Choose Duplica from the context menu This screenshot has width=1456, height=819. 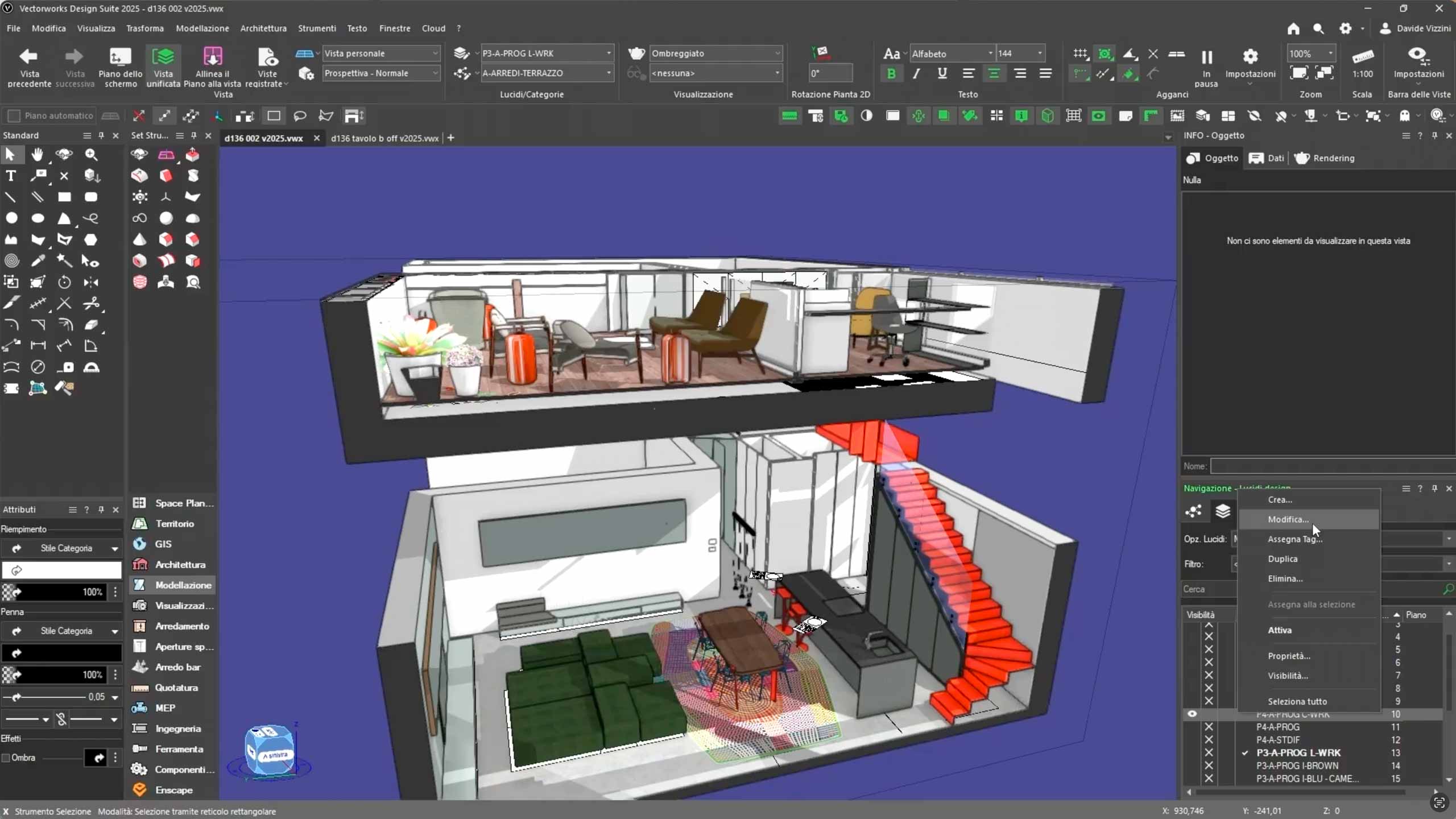[x=1283, y=559]
